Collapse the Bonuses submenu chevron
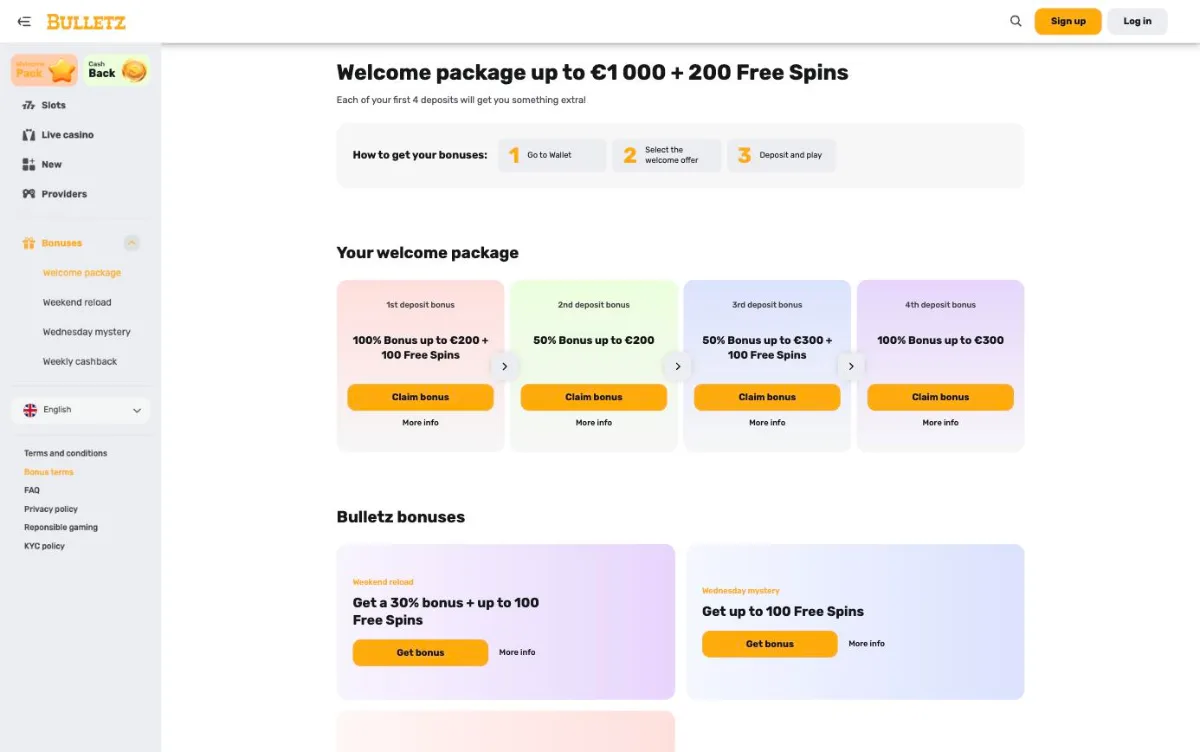This screenshot has width=1200, height=752. coord(132,243)
